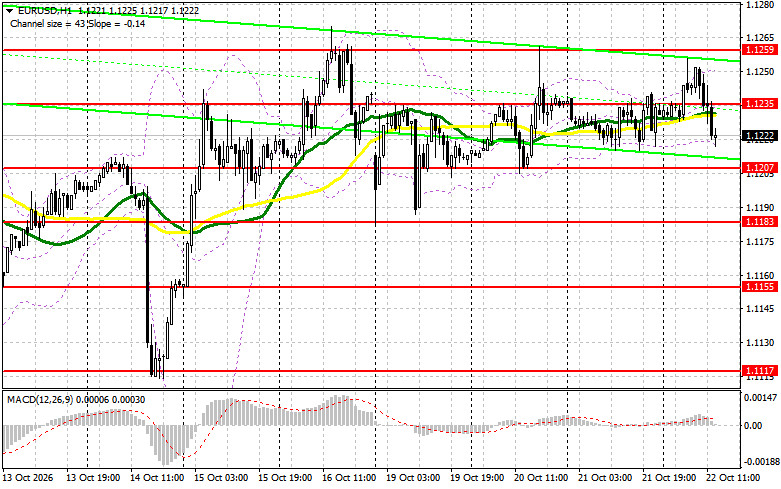Click the 19 Oct 19:00 time label
The height and width of the screenshot is (489, 781).
477,478
